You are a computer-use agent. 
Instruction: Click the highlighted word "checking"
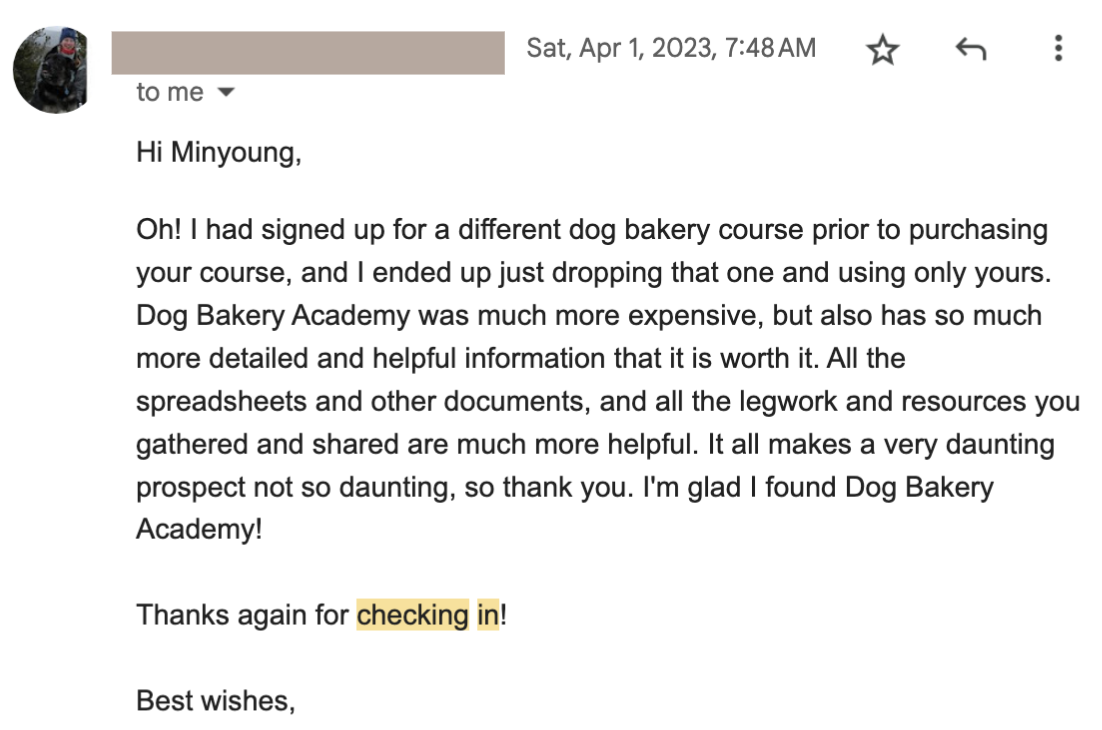coord(412,614)
